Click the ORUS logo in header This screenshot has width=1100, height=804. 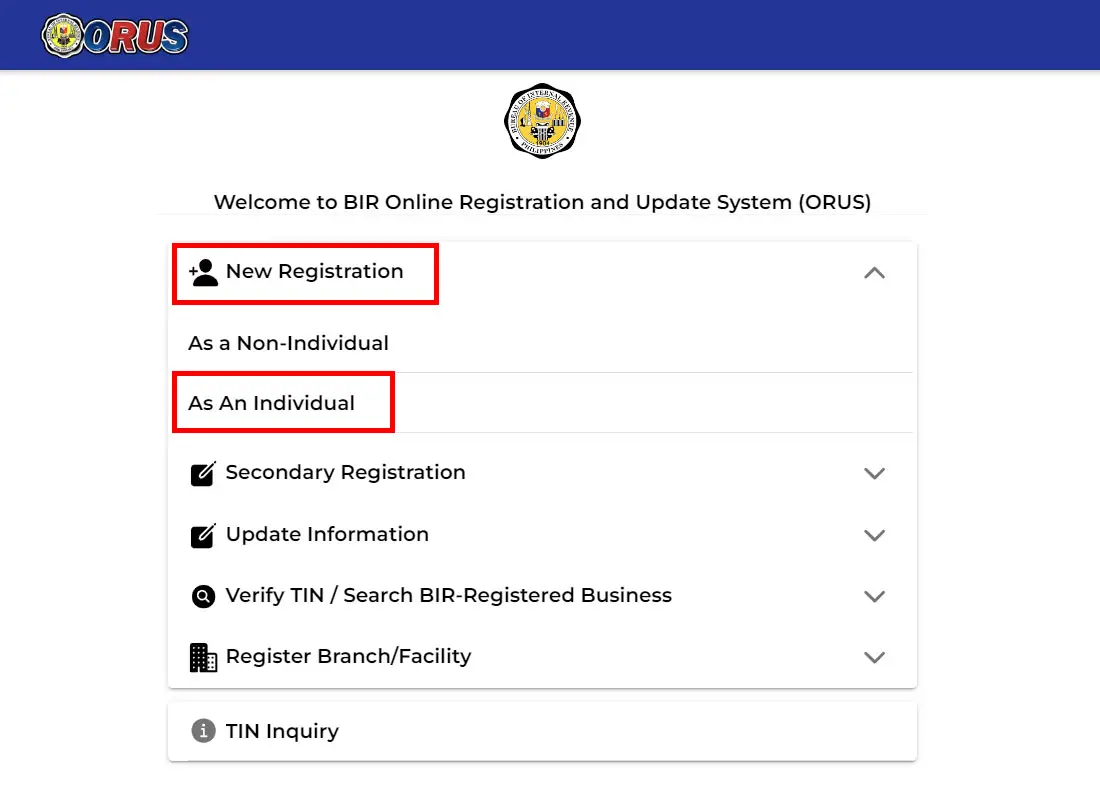115,36
